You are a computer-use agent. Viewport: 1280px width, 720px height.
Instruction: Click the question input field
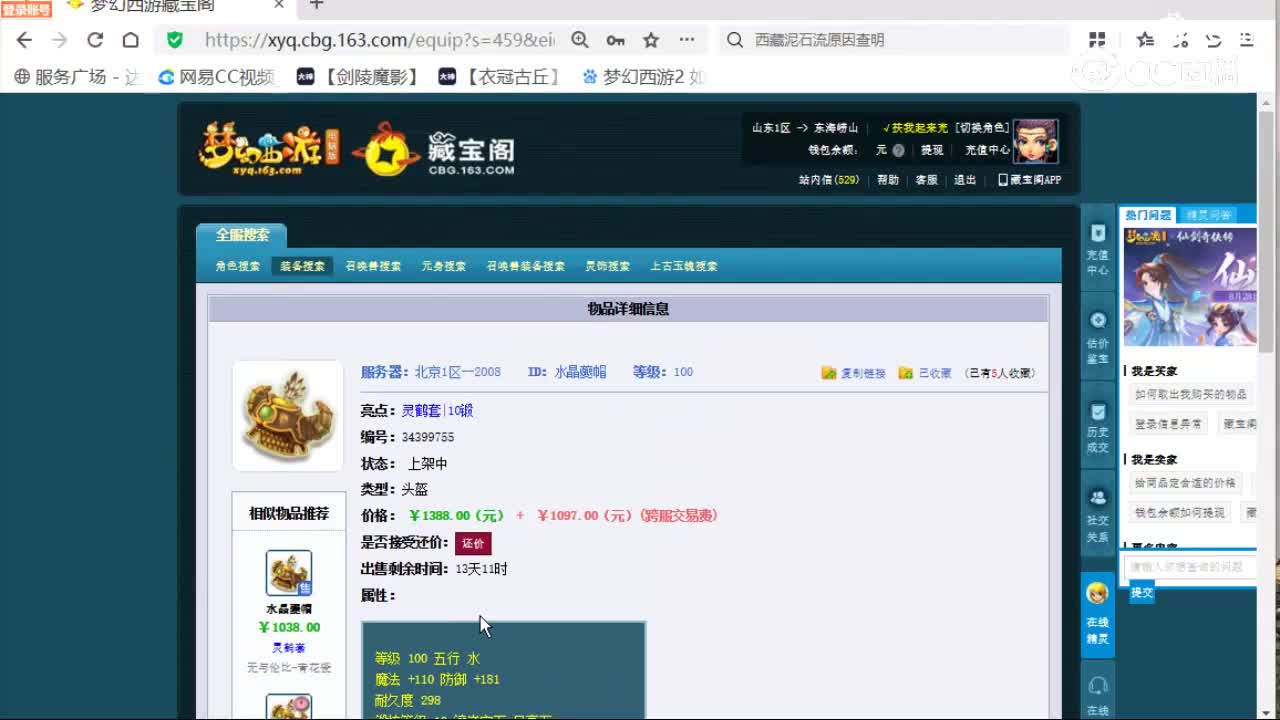pyautogui.click(x=1190, y=567)
